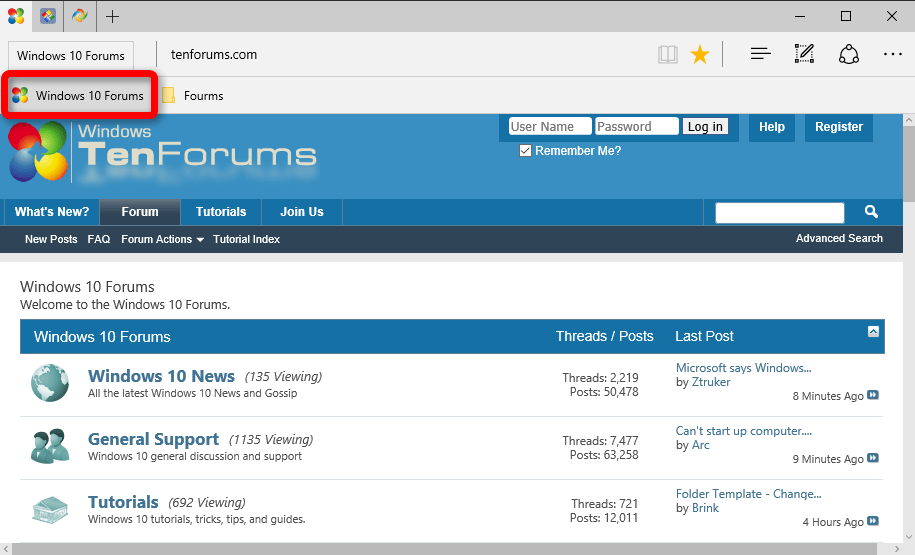Open Windows 10 Forums favorites bar shortcut
915x555 pixels.
(x=78, y=96)
